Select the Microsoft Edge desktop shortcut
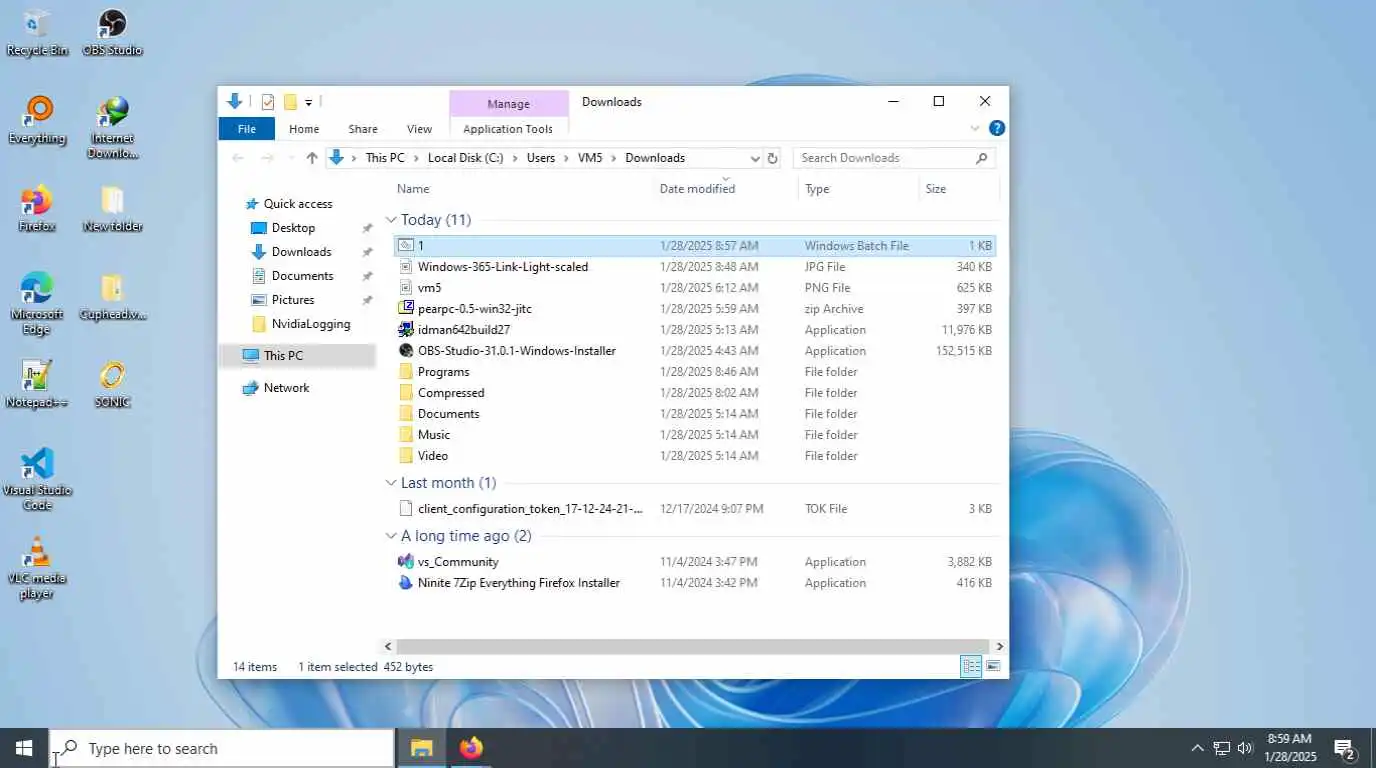This screenshot has height=768, width=1376. [37, 304]
